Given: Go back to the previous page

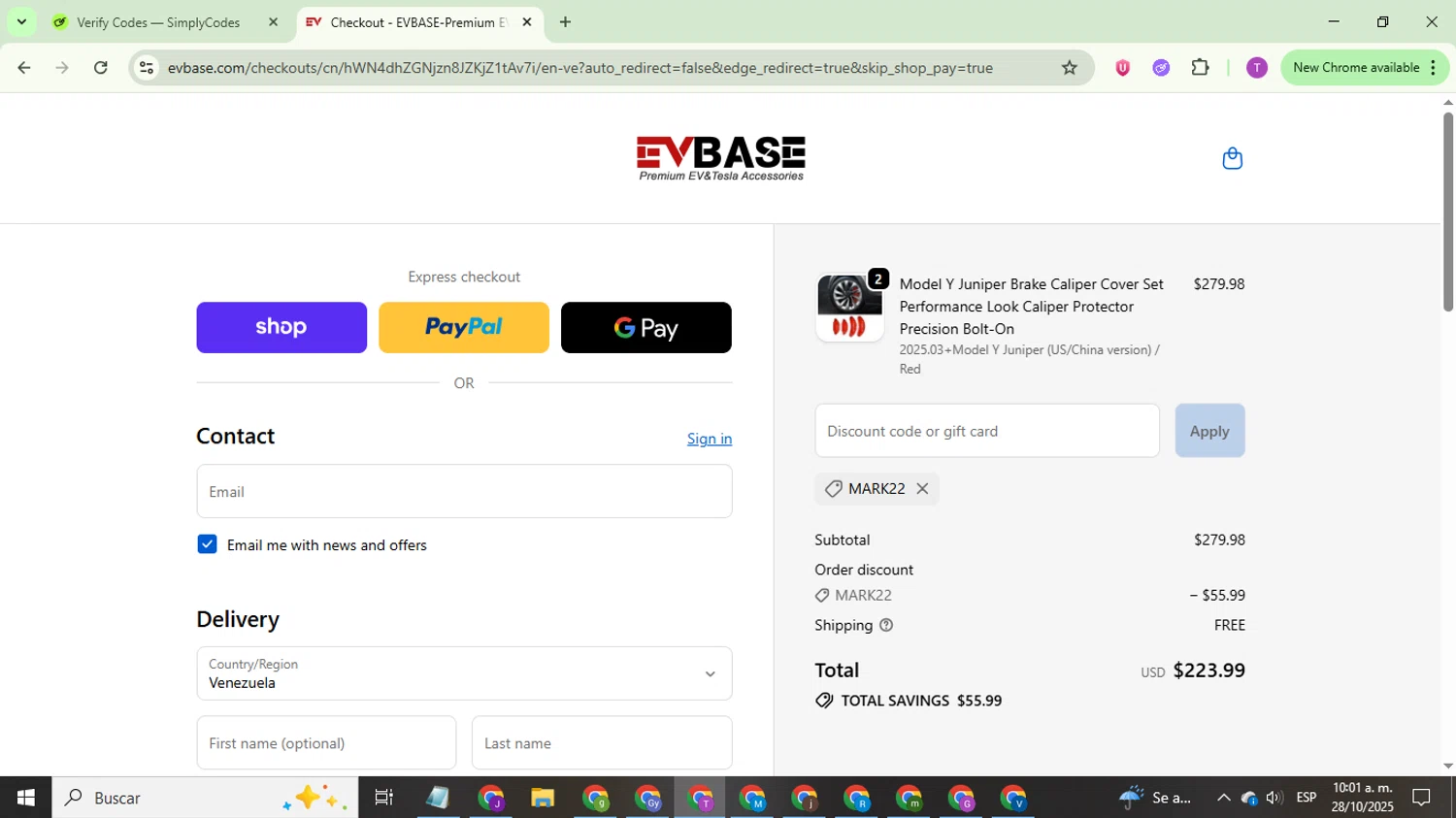Looking at the screenshot, I should tap(24, 68).
